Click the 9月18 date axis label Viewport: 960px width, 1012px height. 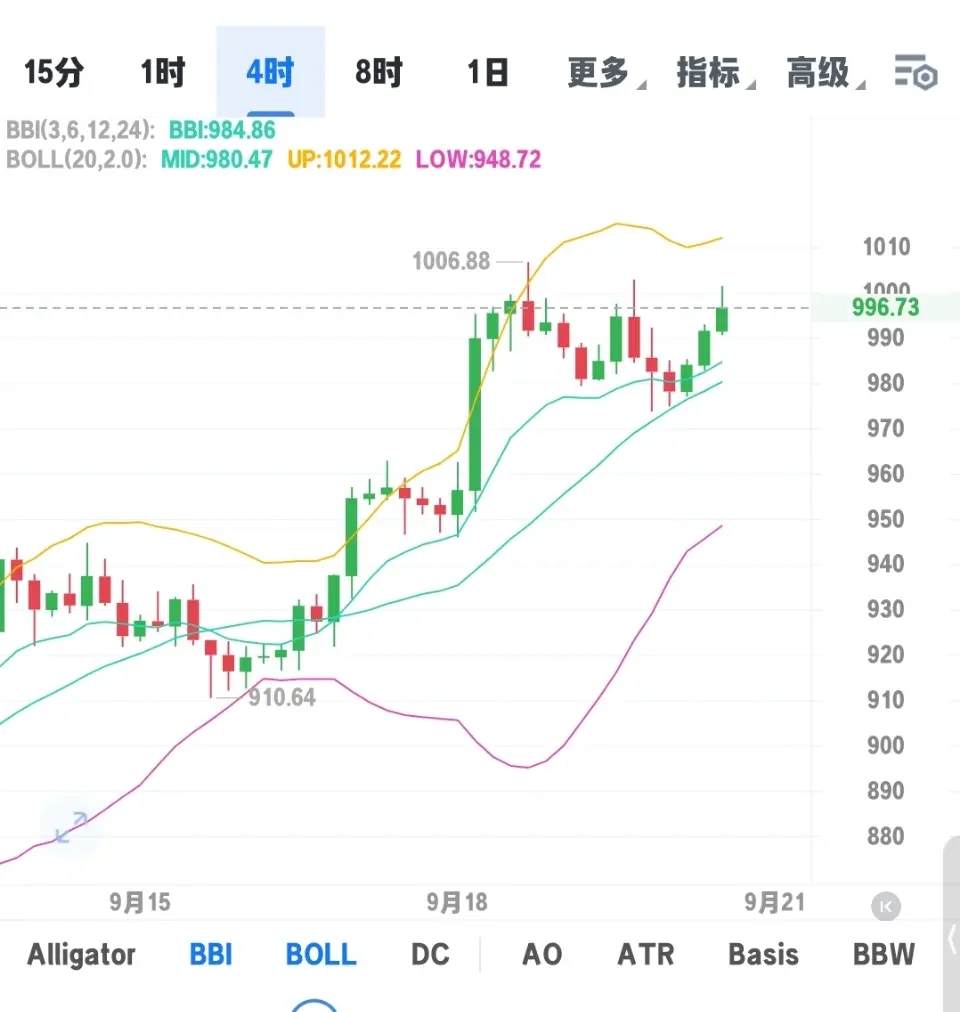[x=455, y=901]
